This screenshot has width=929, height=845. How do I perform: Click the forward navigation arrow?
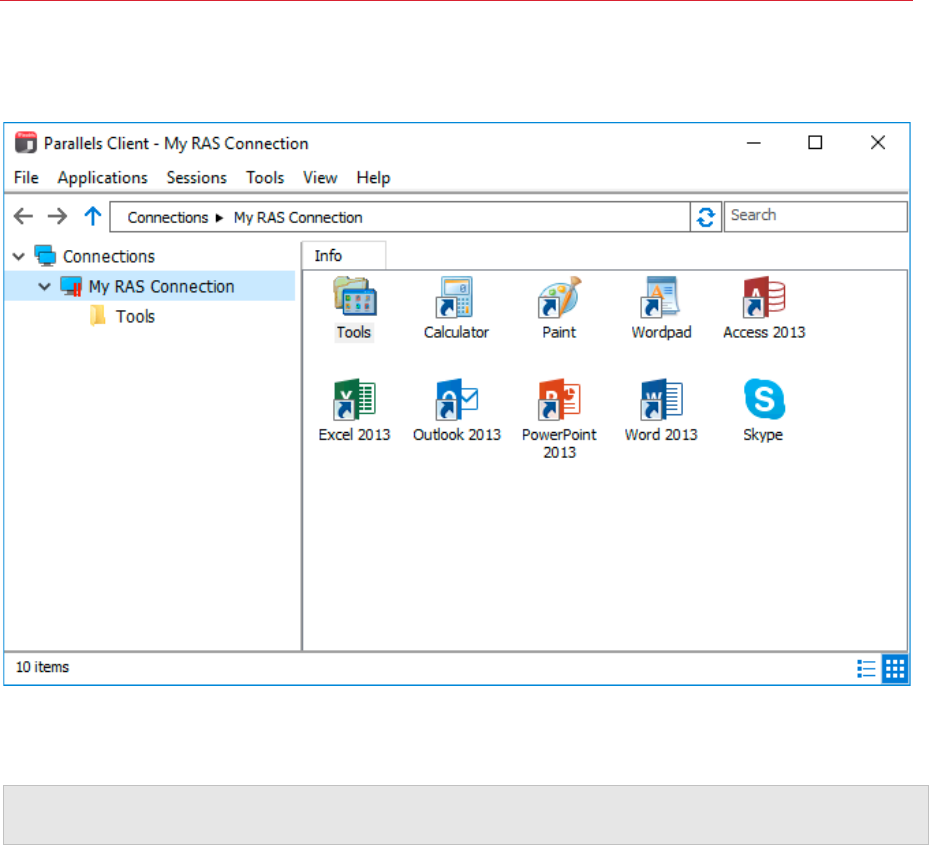(57, 216)
